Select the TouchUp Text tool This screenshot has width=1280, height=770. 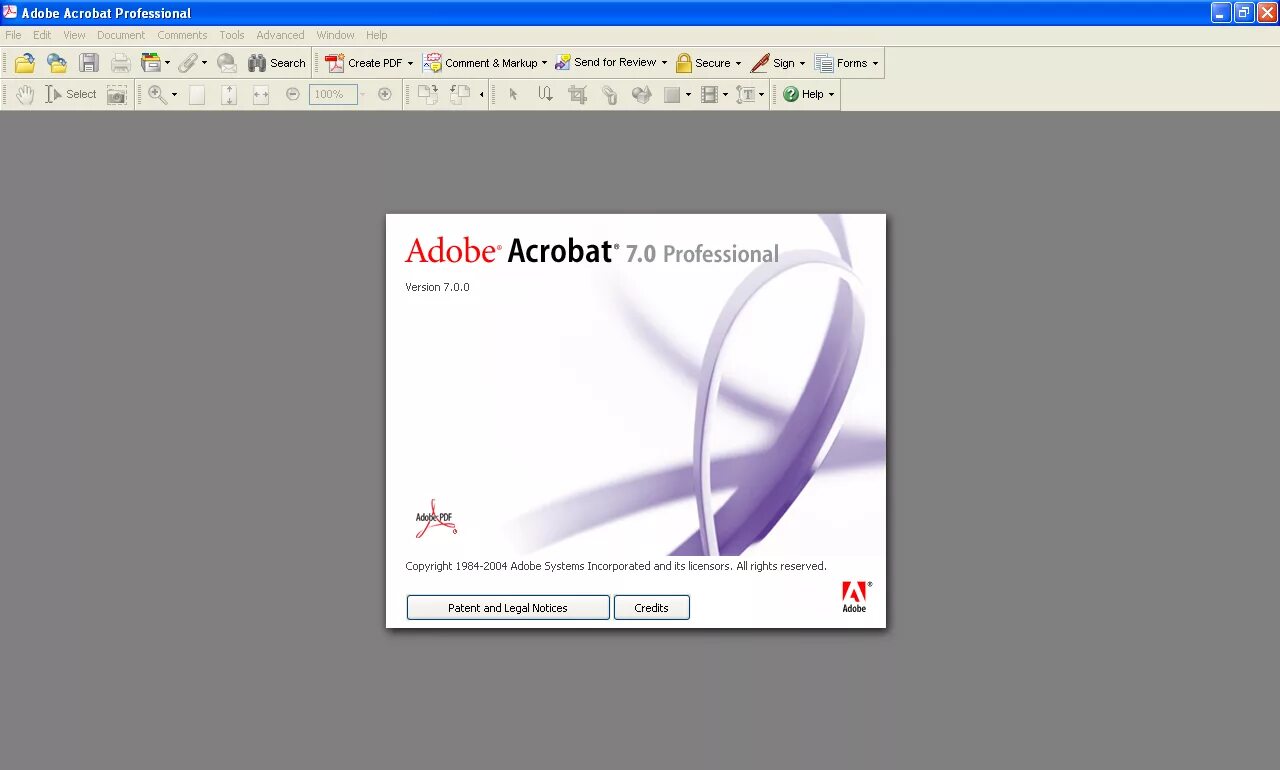pos(746,94)
